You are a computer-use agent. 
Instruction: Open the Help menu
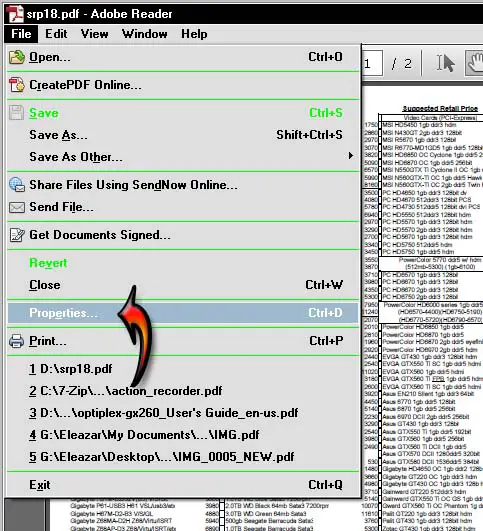[194, 34]
